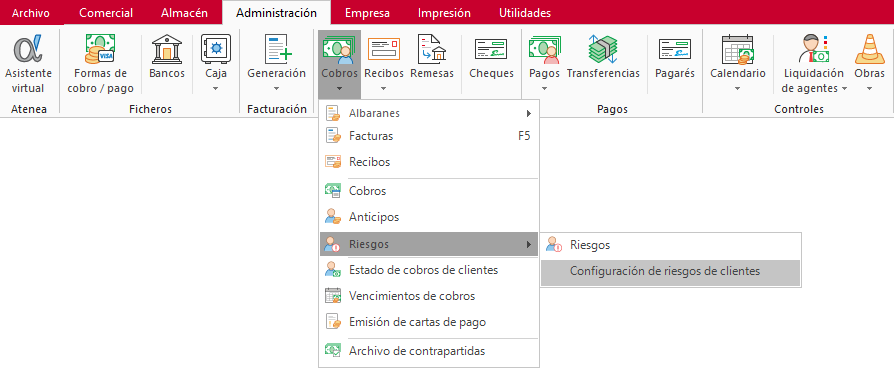This screenshot has width=894, height=368.
Task: Switch to the Impresión tab
Action: click(x=444, y=13)
